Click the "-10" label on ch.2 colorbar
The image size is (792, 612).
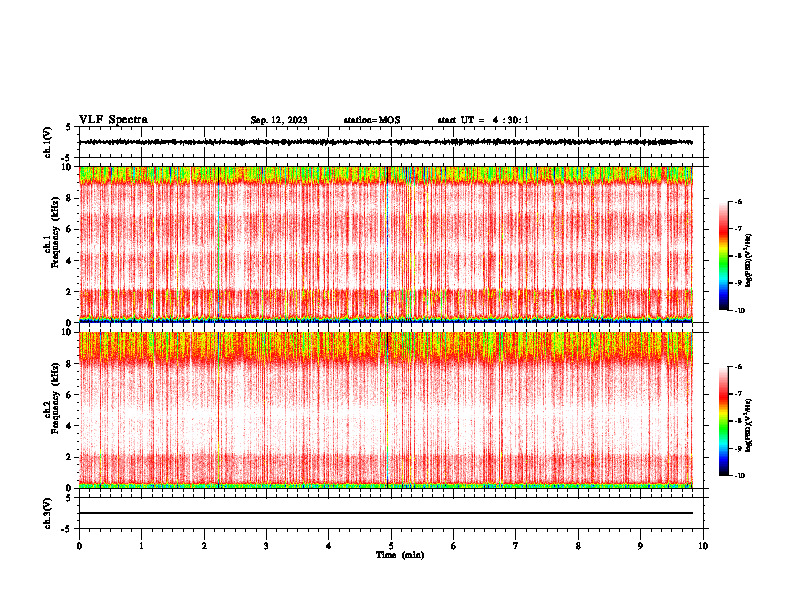tap(739, 476)
